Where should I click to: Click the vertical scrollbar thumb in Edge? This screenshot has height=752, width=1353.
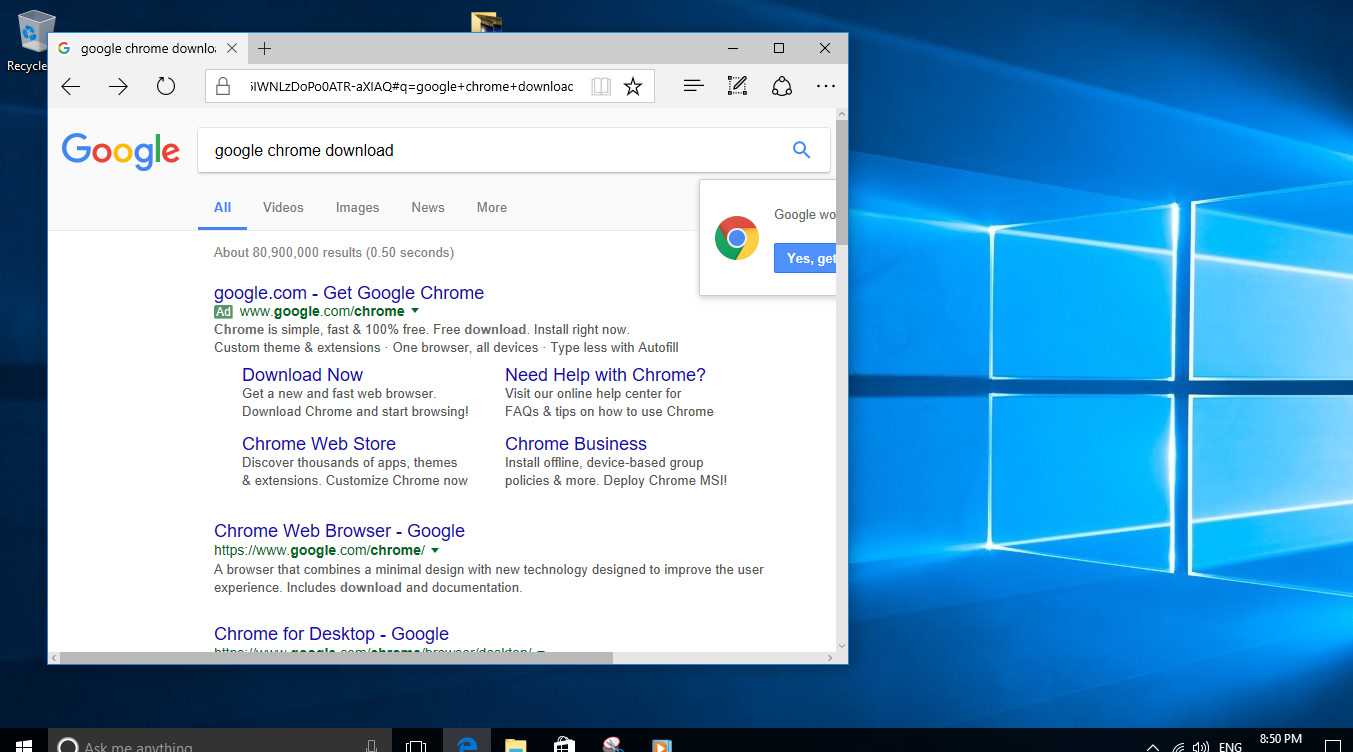click(842, 183)
